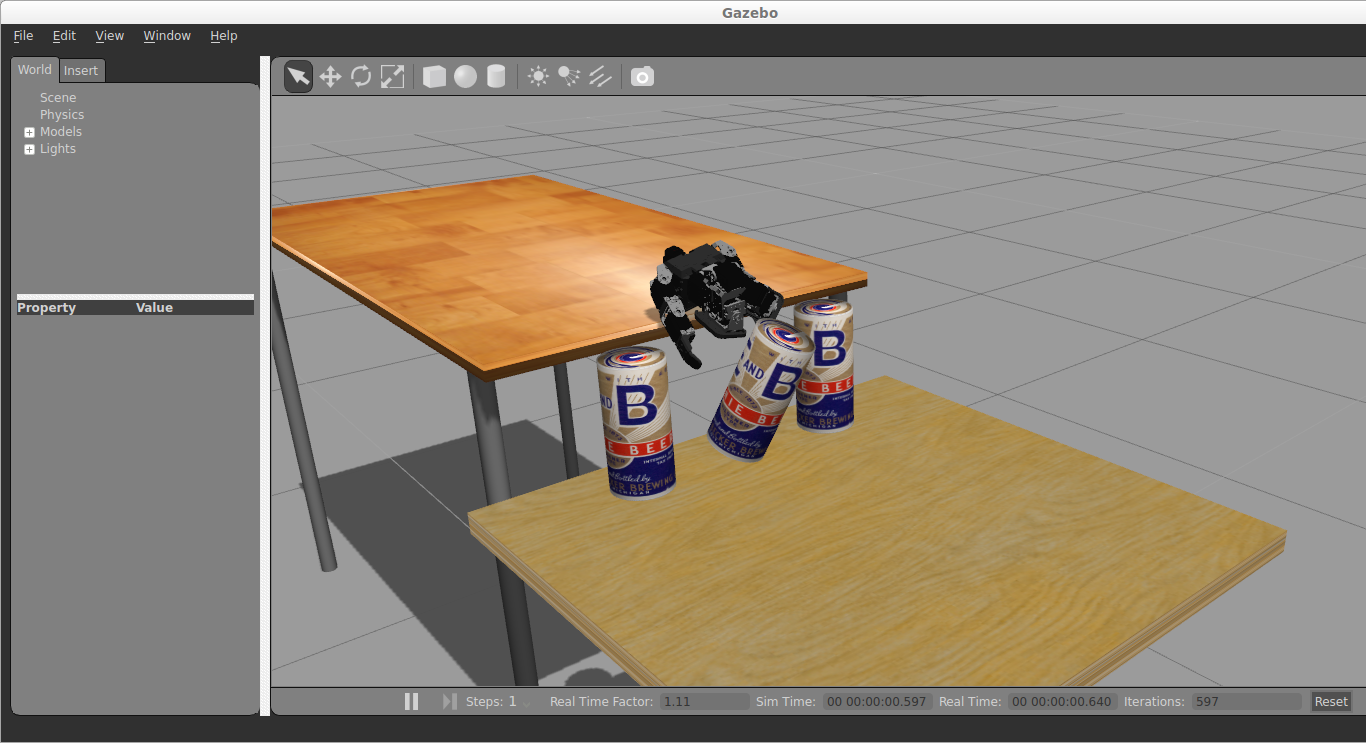The height and width of the screenshot is (743, 1366).
Task: Add a directional light
Action: click(x=600, y=77)
